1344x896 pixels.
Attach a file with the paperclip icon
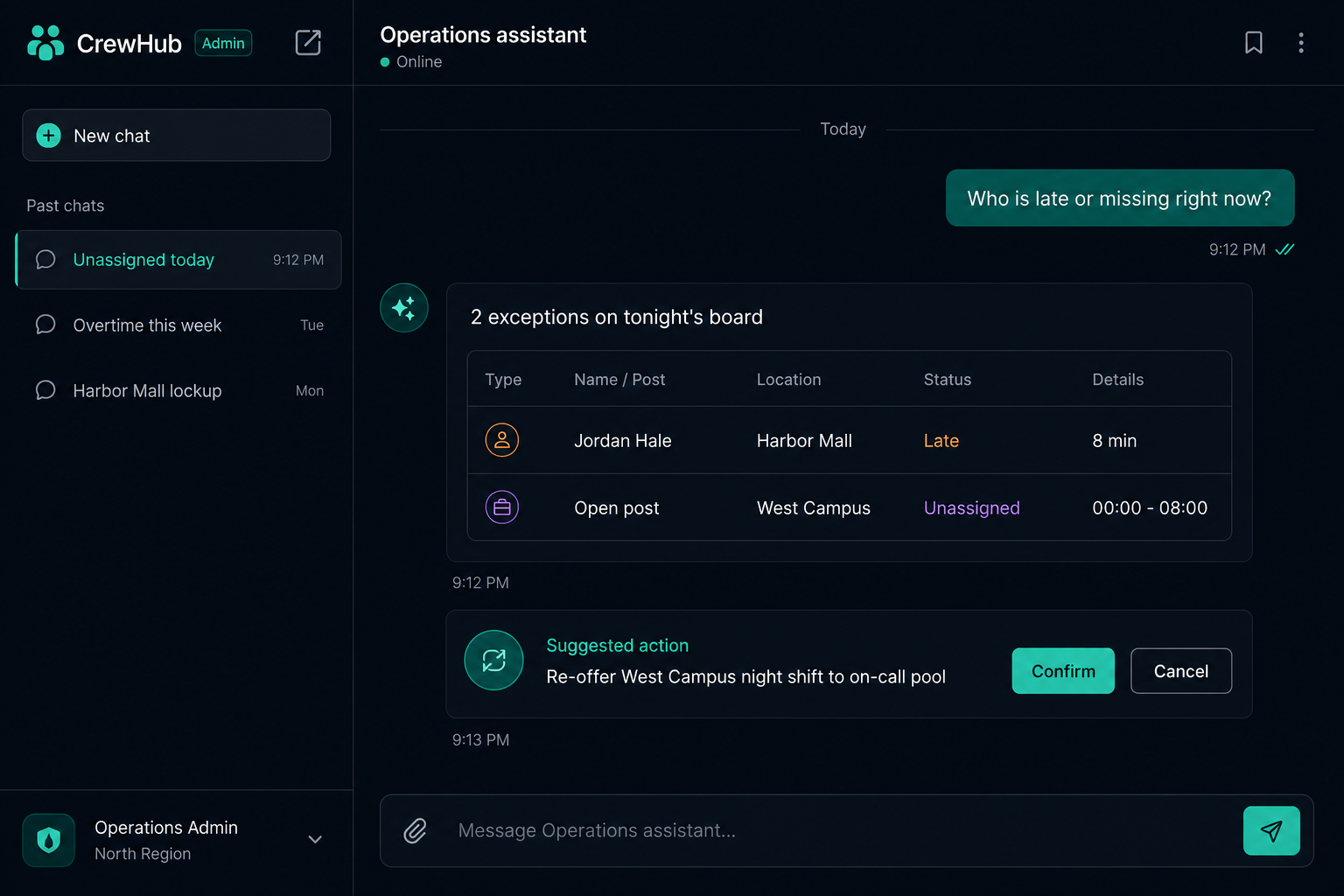(x=416, y=830)
